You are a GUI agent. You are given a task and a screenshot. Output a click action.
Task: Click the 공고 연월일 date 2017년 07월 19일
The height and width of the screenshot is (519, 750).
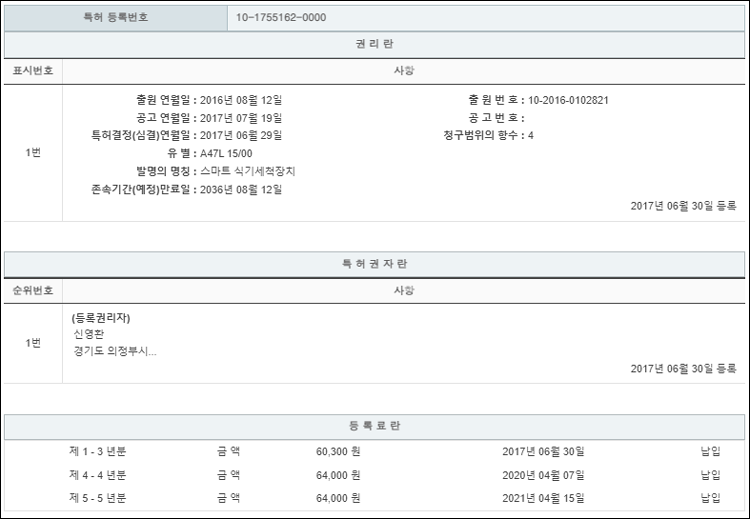point(241,118)
